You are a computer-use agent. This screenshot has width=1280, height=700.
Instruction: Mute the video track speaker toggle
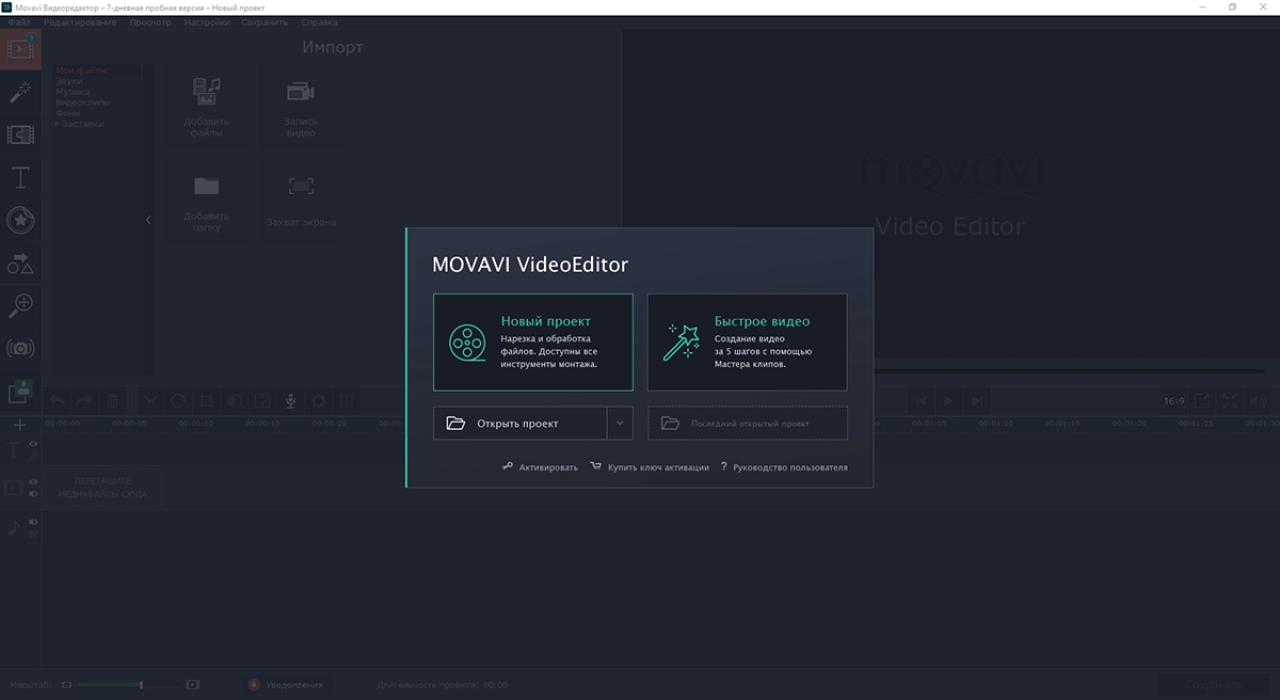[x=33, y=494]
